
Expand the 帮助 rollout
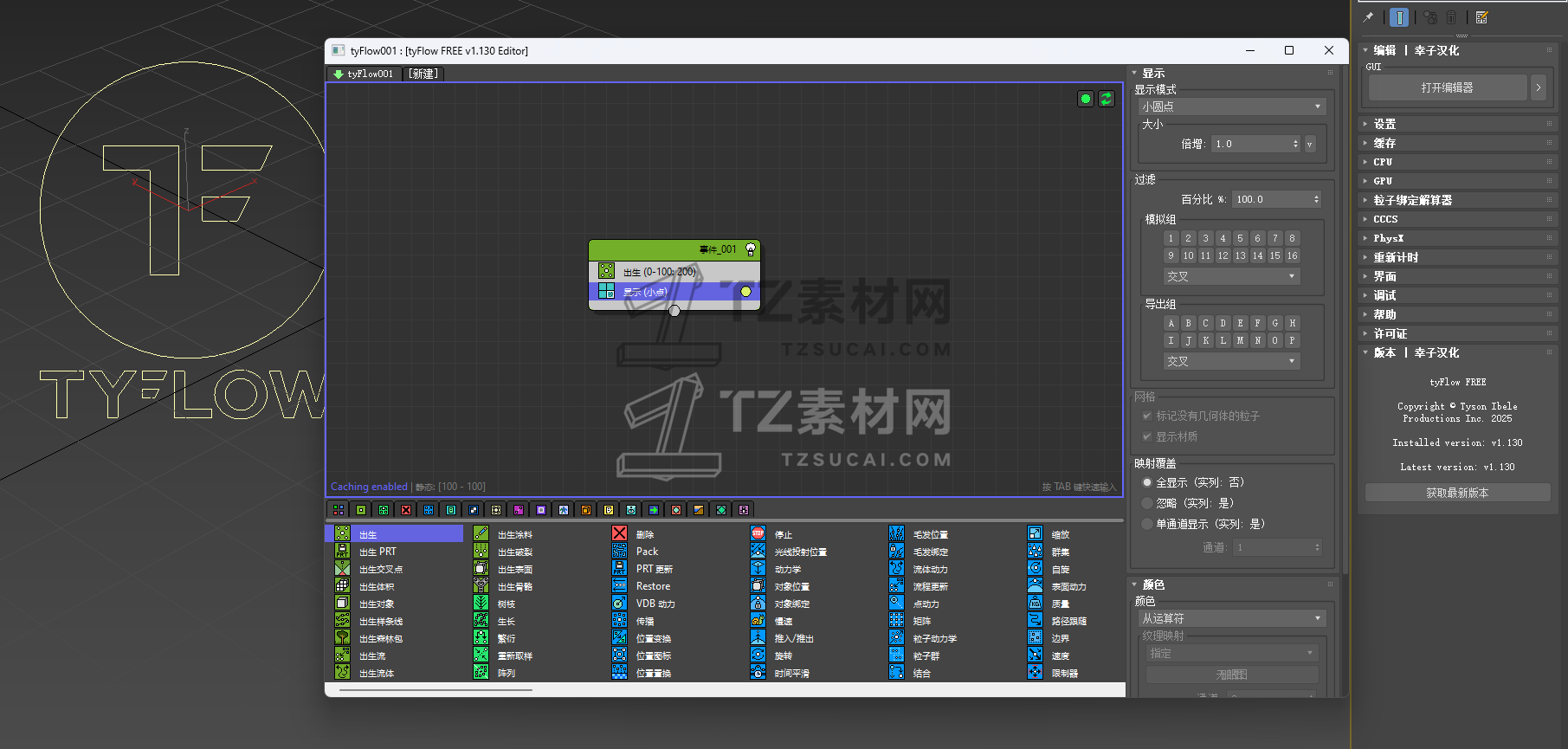point(1457,314)
